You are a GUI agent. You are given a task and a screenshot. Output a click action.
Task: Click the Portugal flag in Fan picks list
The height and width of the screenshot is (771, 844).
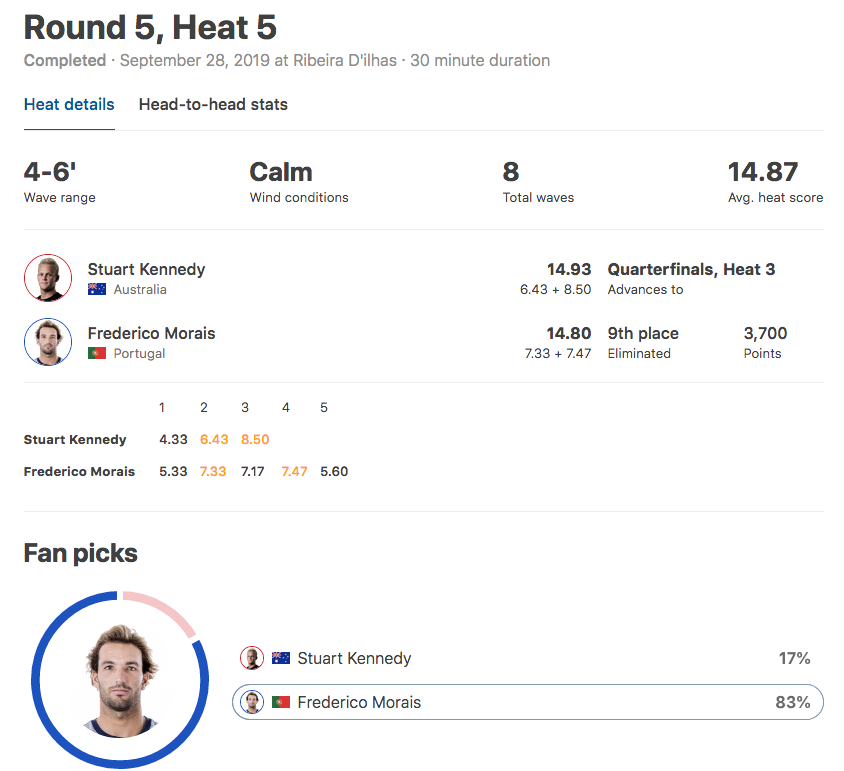pyautogui.click(x=281, y=702)
